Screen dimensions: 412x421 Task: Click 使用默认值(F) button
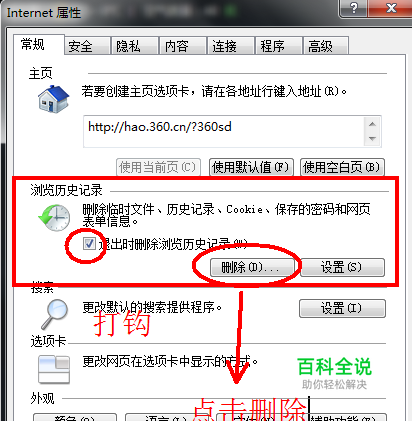coord(251,167)
